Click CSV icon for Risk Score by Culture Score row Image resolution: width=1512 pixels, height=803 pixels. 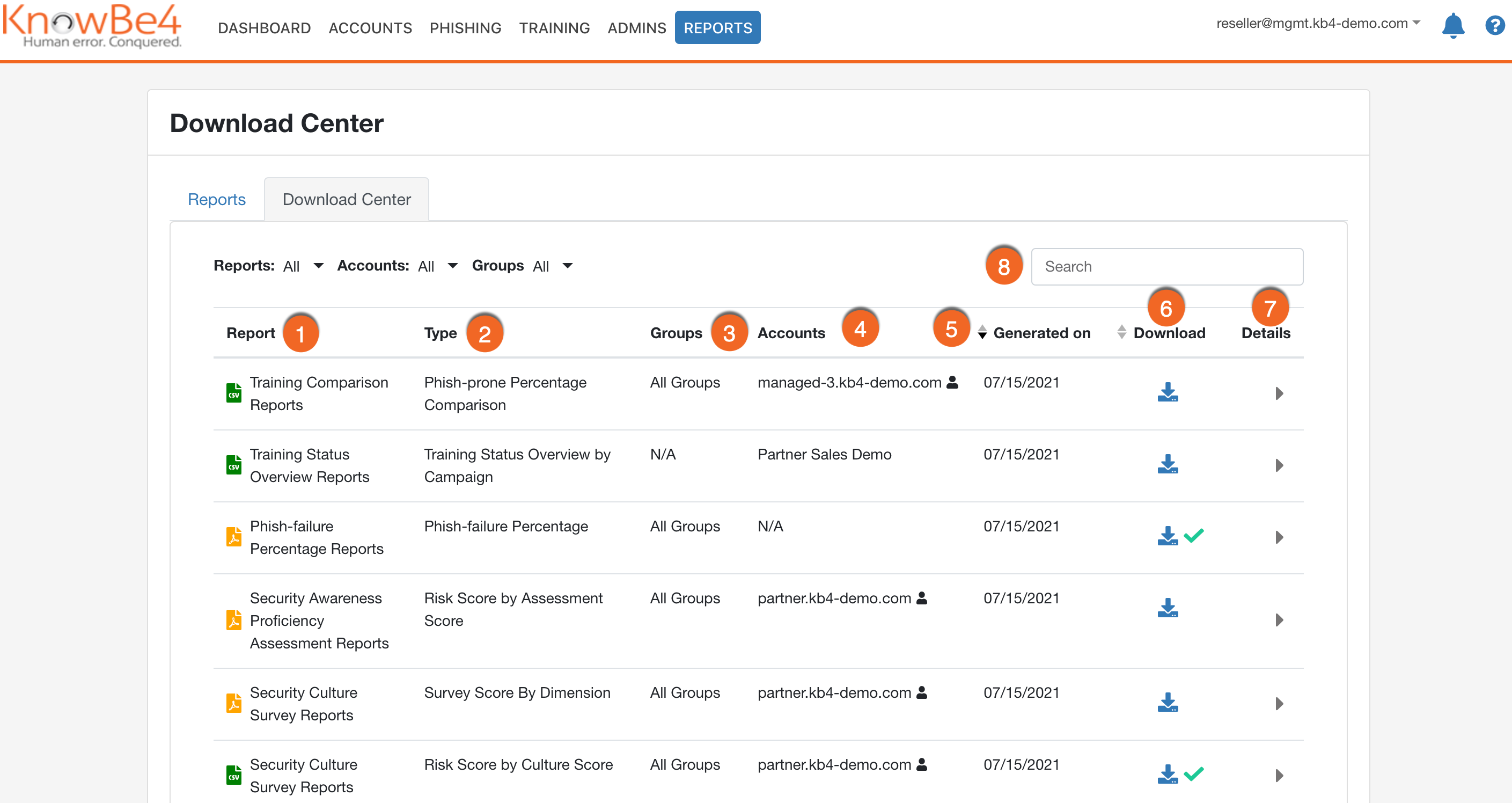[233, 775]
